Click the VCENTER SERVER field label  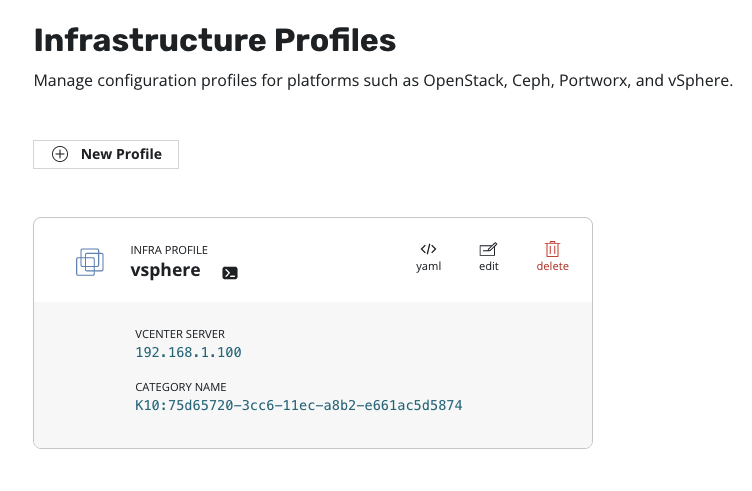[181, 334]
